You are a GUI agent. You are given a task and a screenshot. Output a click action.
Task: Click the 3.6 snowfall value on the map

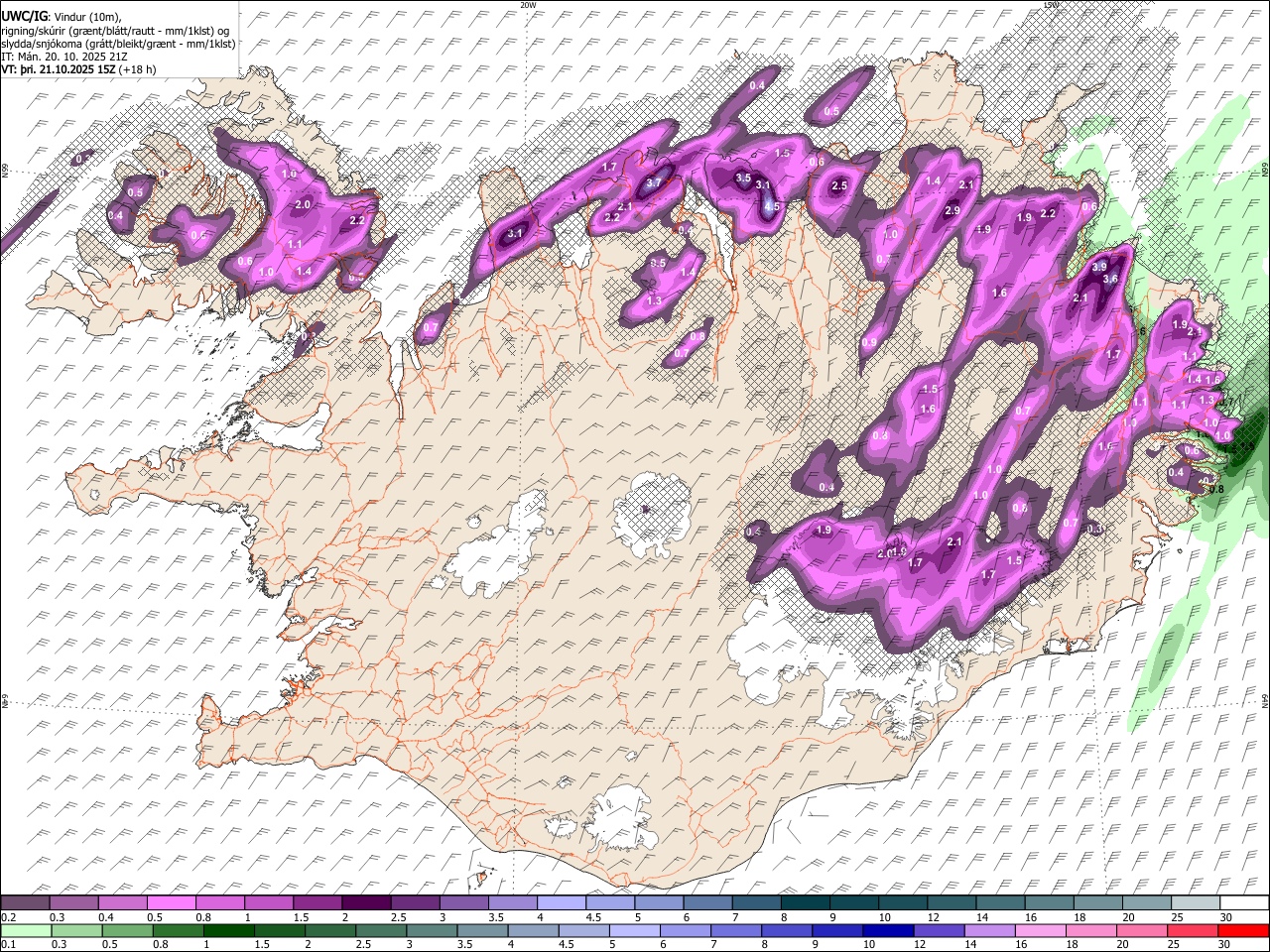point(1110,280)
